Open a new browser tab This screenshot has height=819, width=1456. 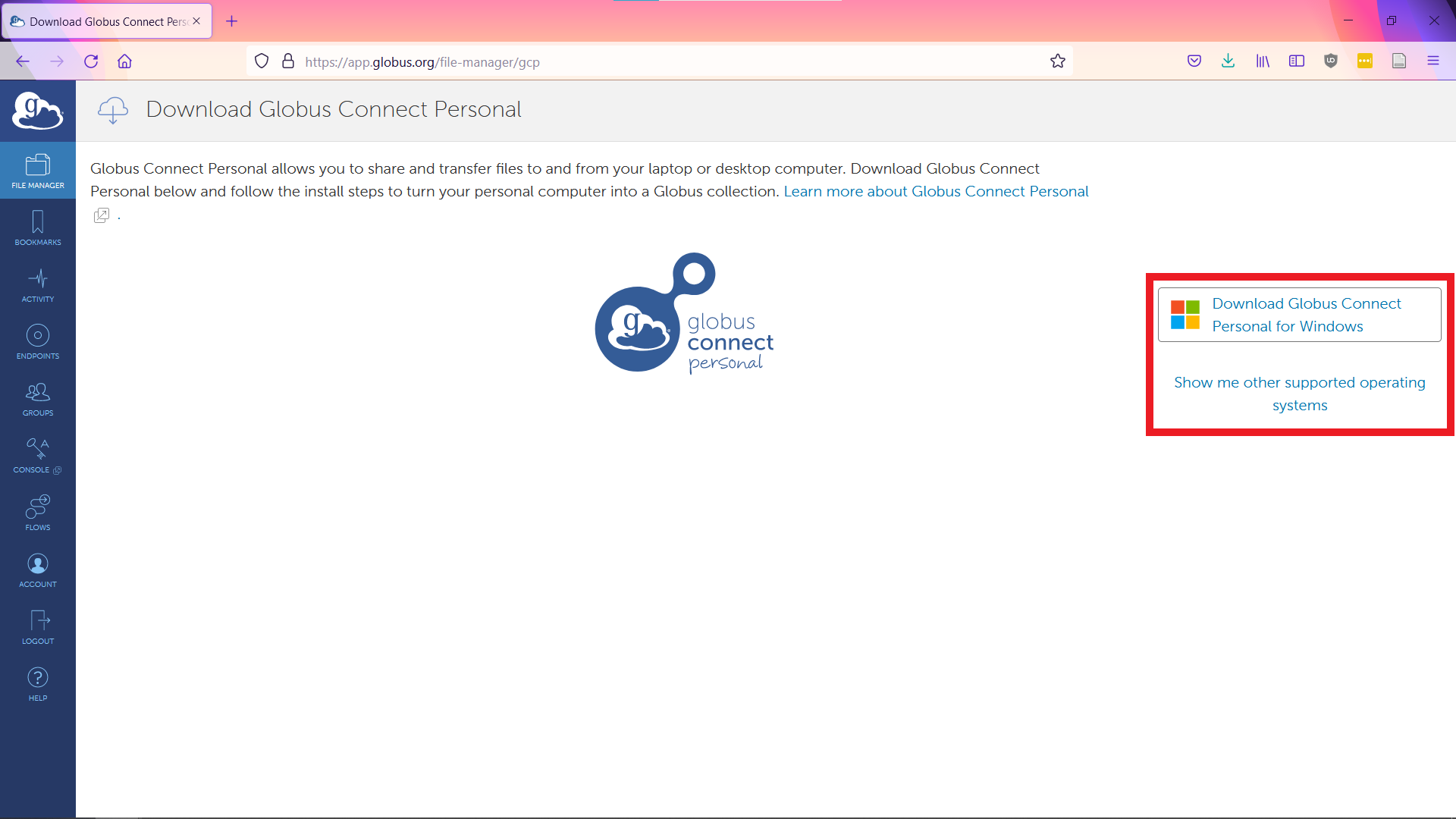(x=232, y=21)
